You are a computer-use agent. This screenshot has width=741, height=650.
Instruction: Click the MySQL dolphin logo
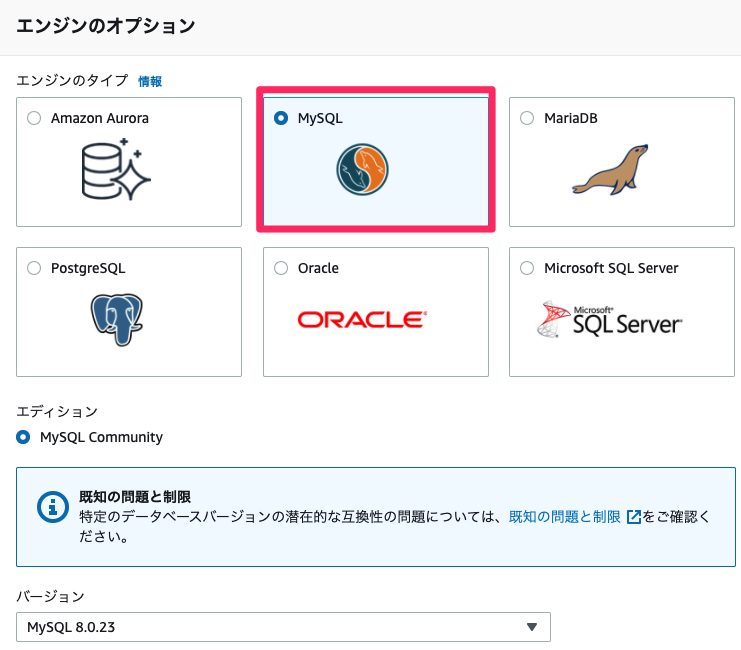point(362,169)
